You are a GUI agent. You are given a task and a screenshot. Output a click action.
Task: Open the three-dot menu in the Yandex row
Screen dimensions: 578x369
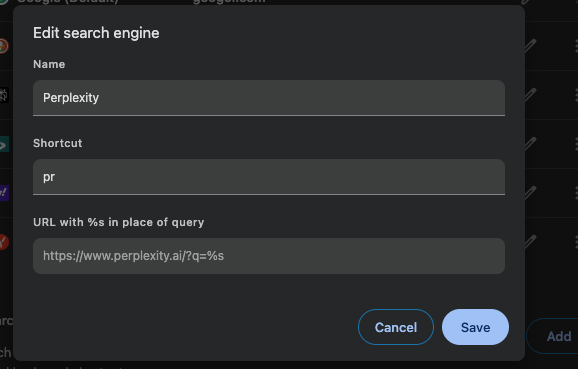[576, 241]
